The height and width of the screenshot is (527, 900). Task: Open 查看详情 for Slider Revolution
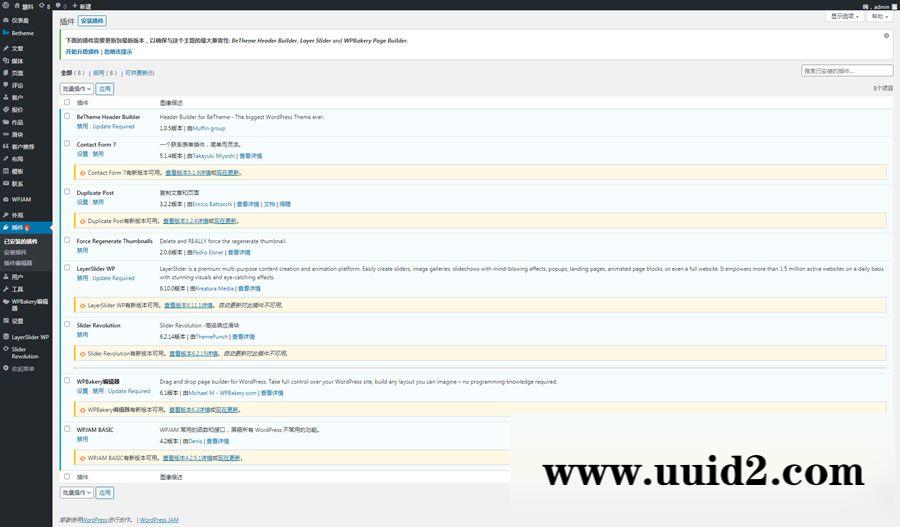coord(244,336)
